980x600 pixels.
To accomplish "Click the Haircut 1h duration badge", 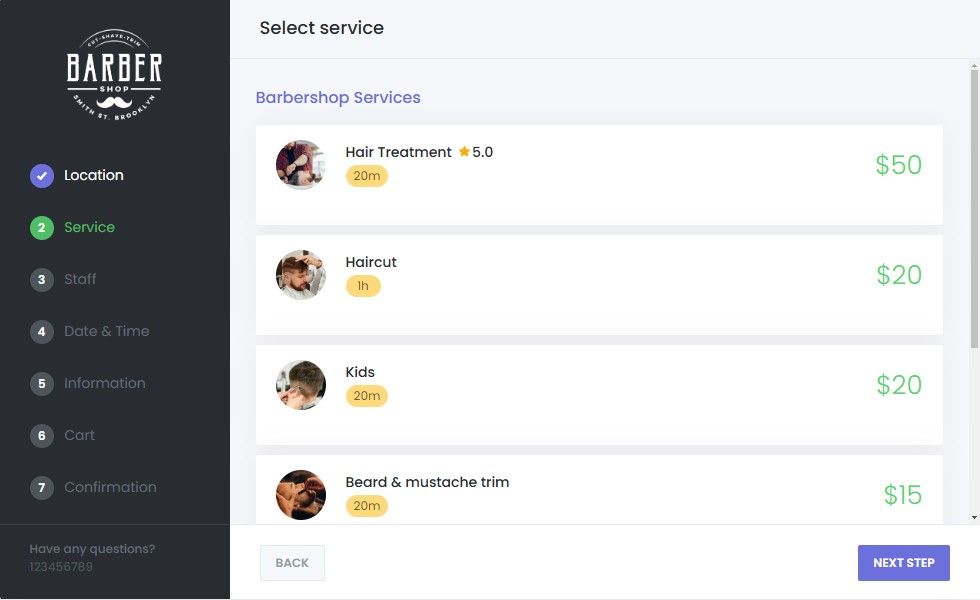I will tap(363, 286).
